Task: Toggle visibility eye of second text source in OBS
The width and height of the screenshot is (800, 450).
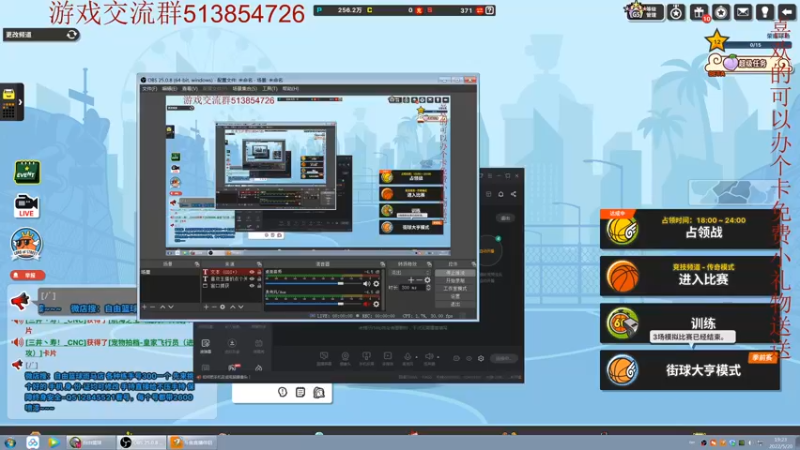Action: tap(252, 279)
